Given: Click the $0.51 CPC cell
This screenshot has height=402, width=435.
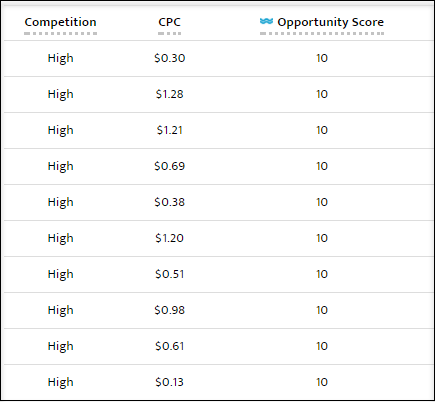Looking at the screenshot, I should [x=169, y=274].
